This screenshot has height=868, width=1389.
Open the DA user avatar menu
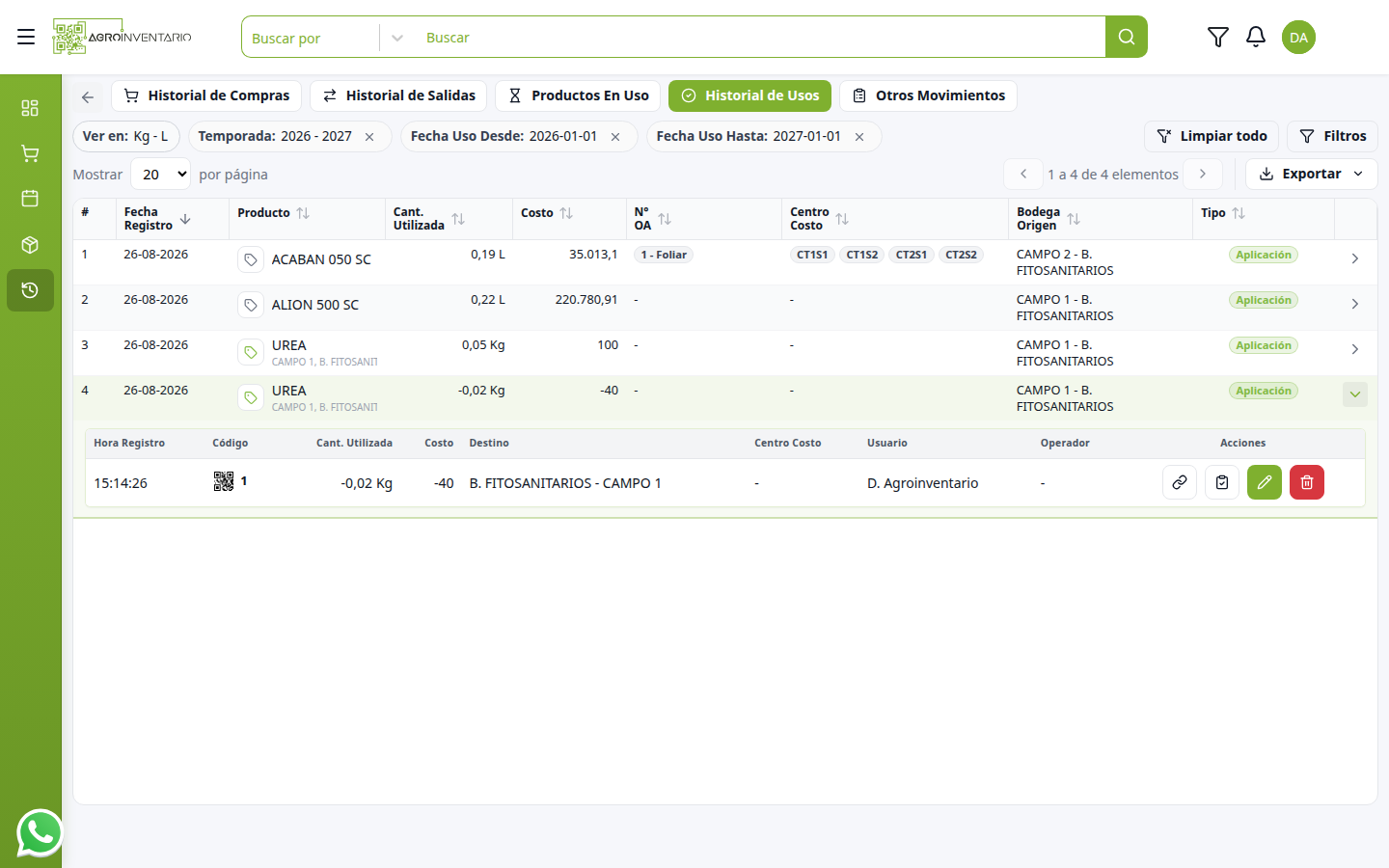[1298, 38]
